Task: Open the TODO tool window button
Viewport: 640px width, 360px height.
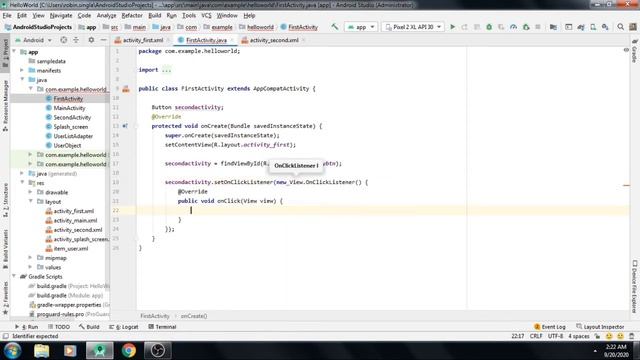Action: tap(59, 327)
